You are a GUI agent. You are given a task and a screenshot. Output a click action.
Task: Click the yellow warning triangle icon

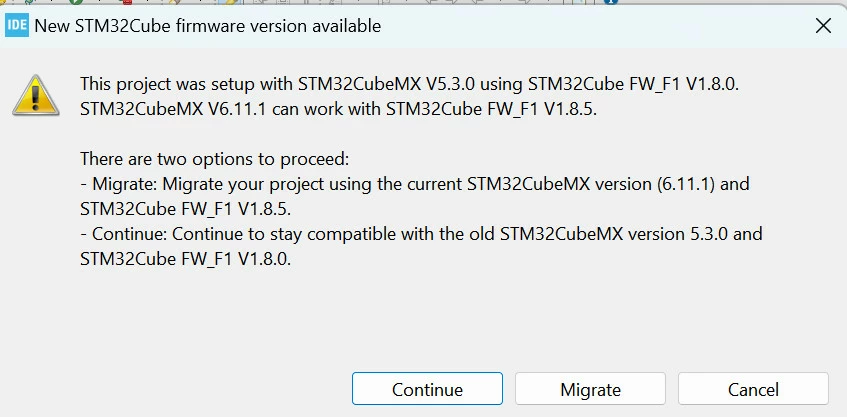36,96
